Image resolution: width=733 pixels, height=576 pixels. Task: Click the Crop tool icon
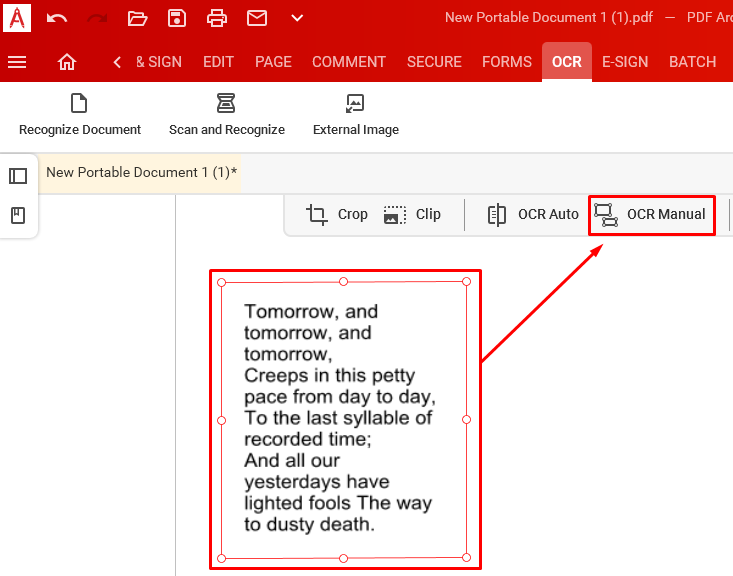coord(316,215)
